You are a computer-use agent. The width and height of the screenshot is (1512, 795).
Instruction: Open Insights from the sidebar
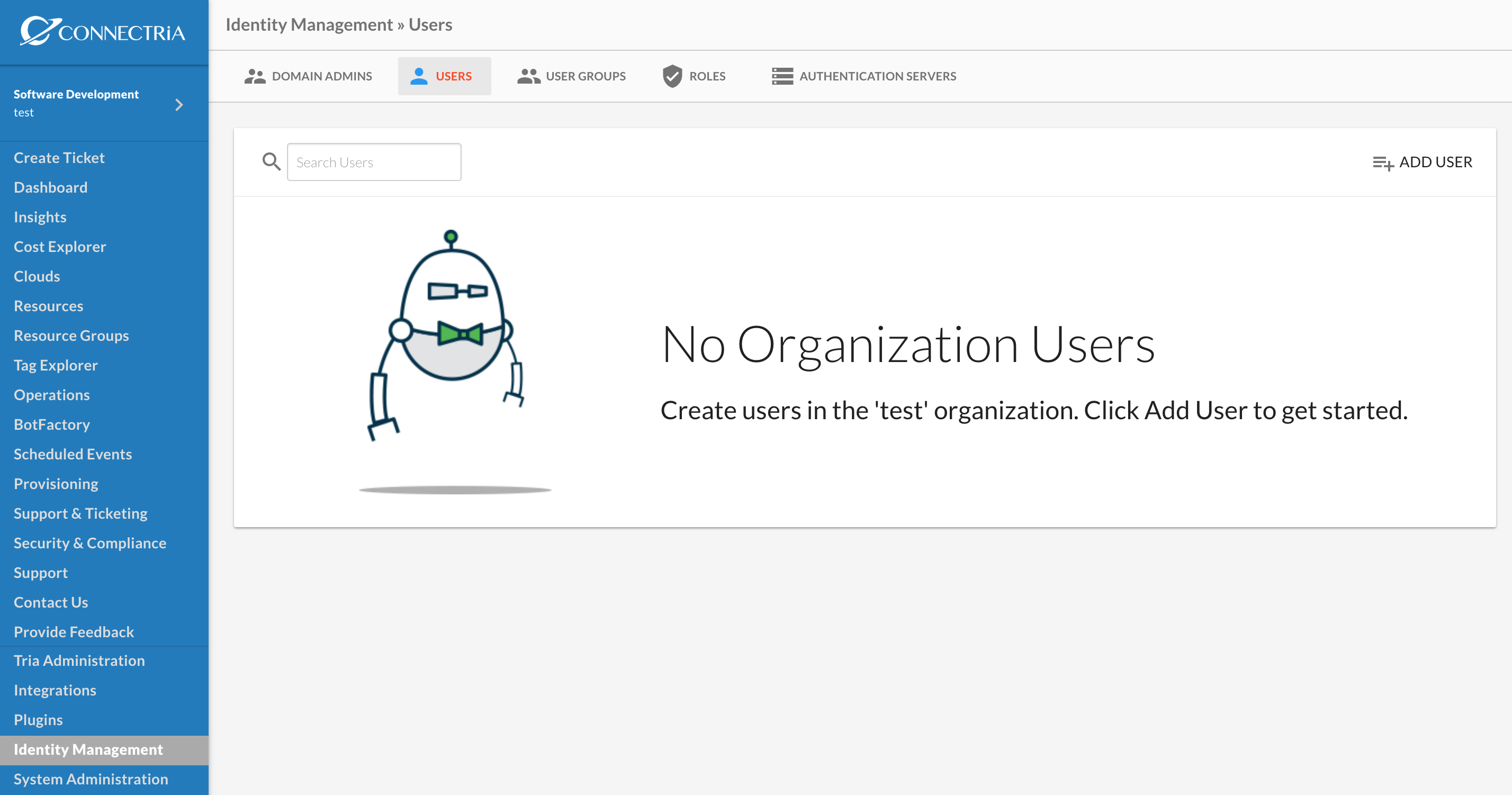pos(40,217)
